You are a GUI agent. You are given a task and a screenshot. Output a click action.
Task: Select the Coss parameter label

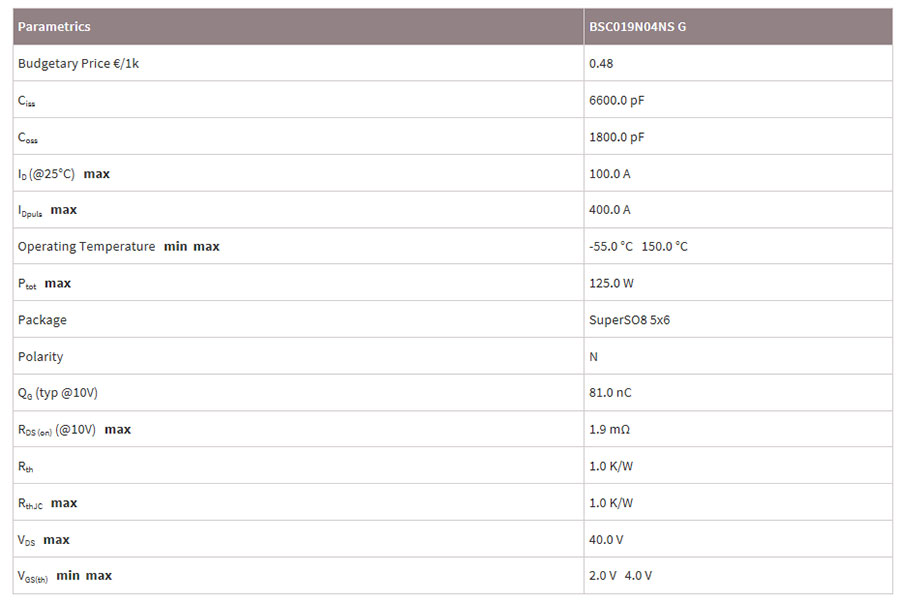pos(28,138)
